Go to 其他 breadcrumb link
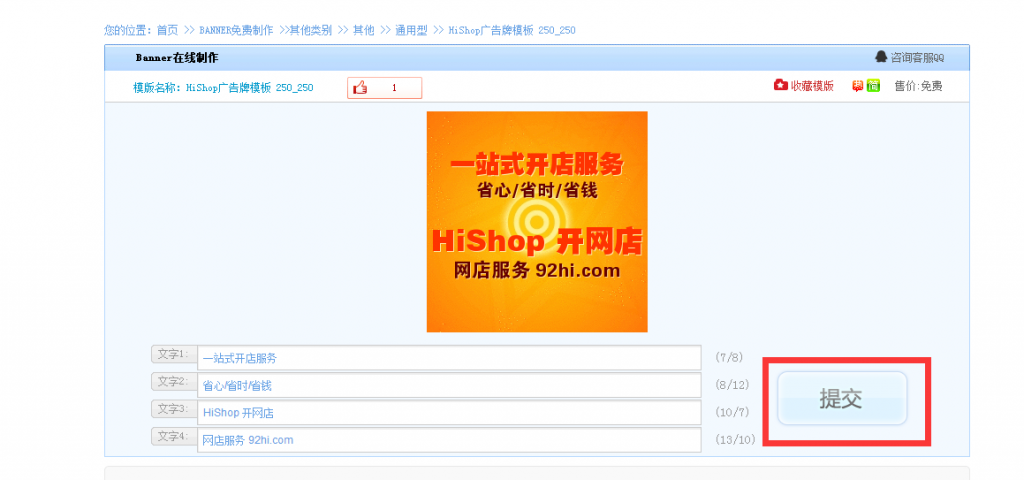Screen dimensions: 1024x480 [x=364, y=30]
